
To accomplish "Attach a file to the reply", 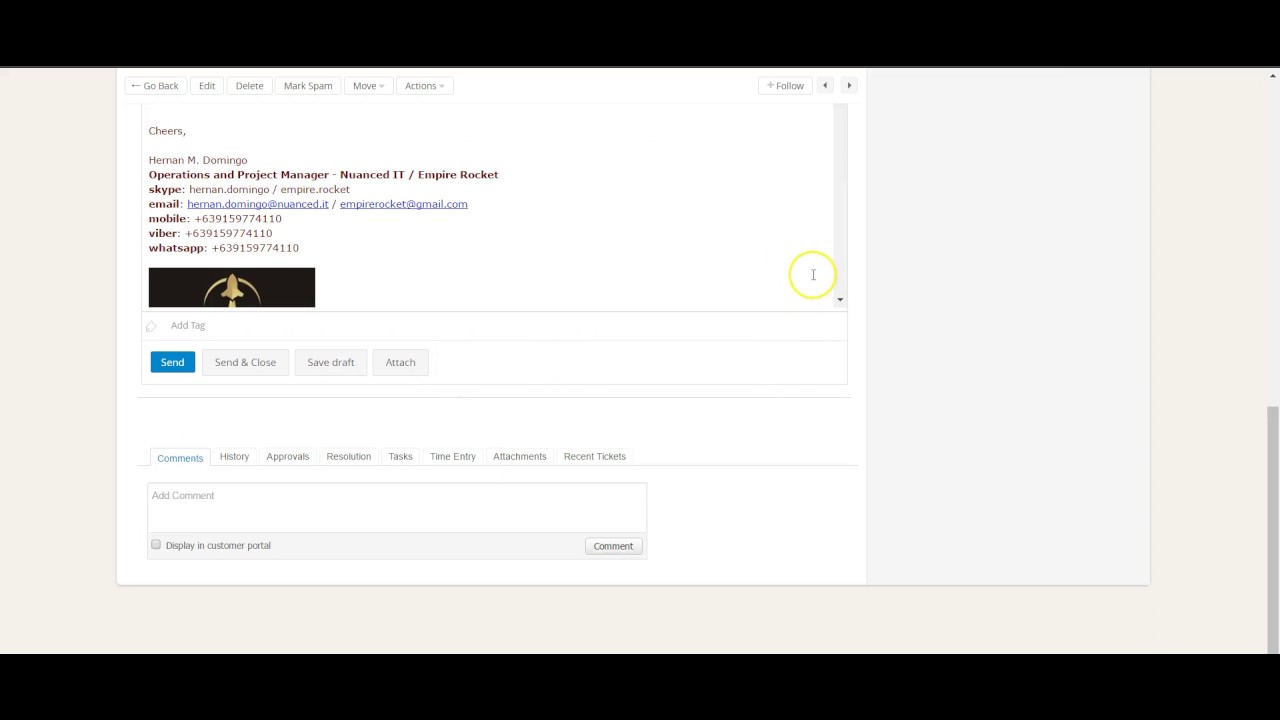I will point(400,362).
